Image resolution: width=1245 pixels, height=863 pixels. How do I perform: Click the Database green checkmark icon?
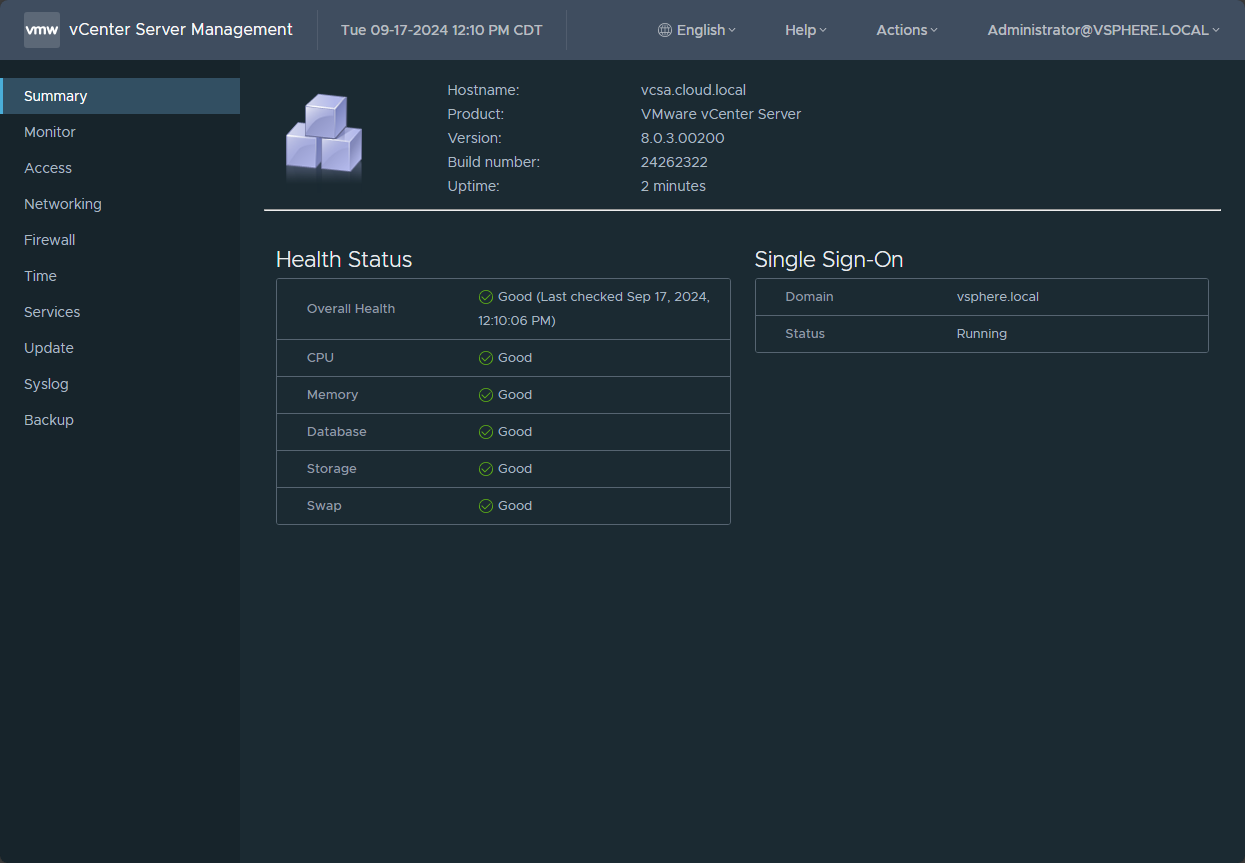486,432
